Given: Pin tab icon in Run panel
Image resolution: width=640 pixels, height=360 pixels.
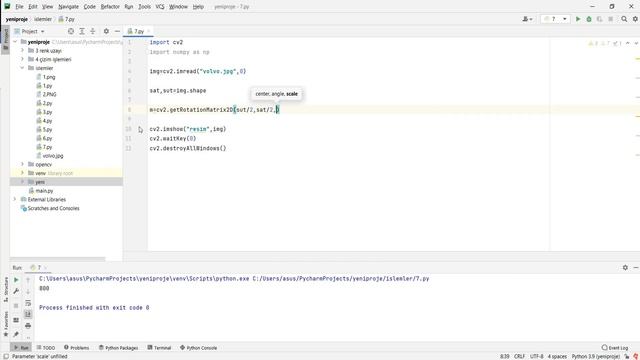Looking at the screenshot, I should pyautogui.click(x=16, y=334).
